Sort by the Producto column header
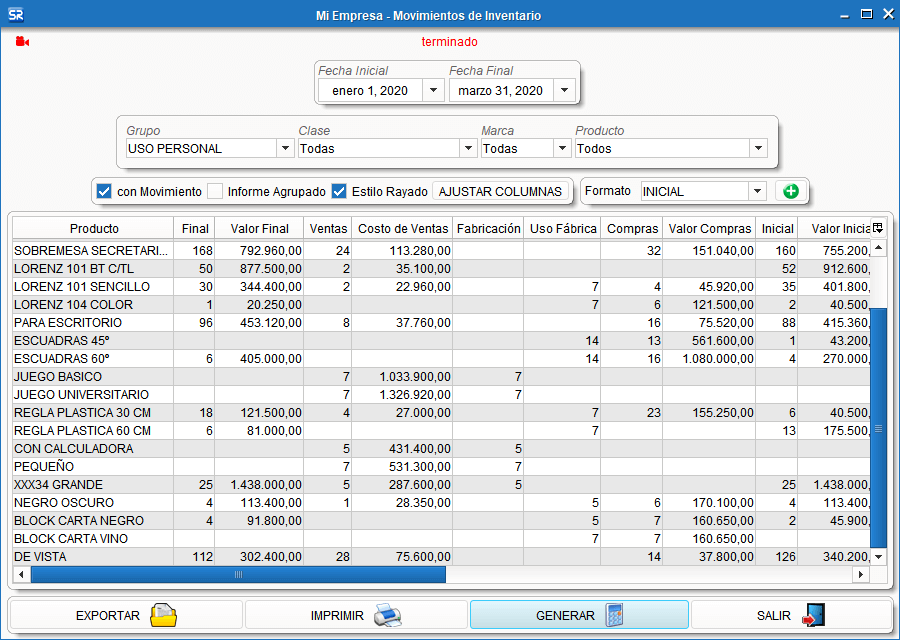 (94, 228)
